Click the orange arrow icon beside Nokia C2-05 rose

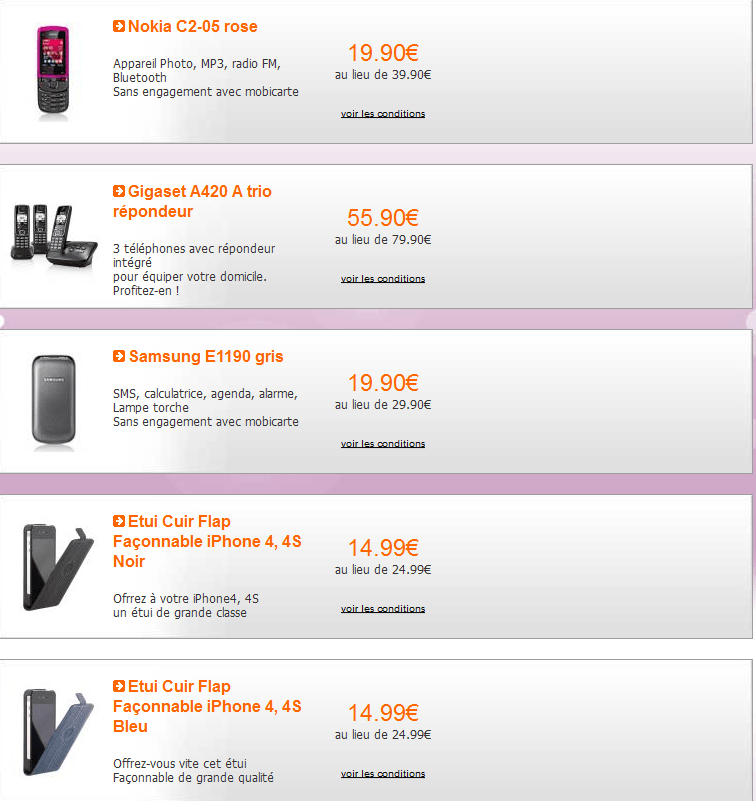pyautogui.click(x=119, y=26)
